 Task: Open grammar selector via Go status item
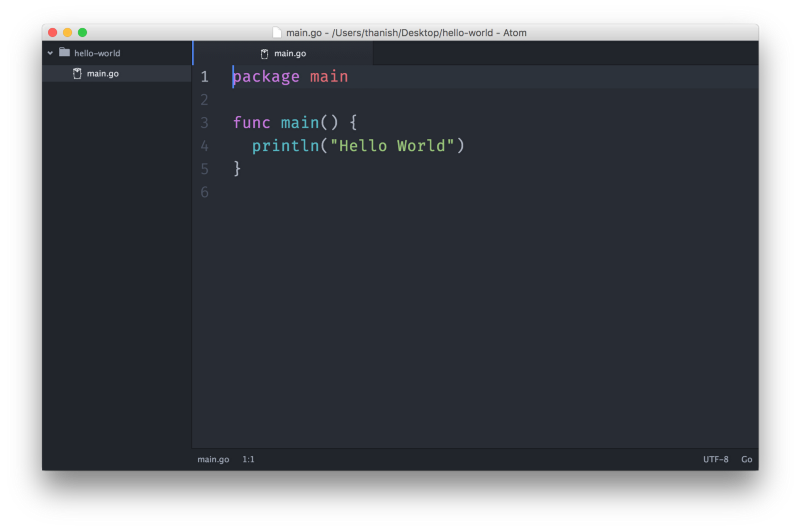pos(746,459)
